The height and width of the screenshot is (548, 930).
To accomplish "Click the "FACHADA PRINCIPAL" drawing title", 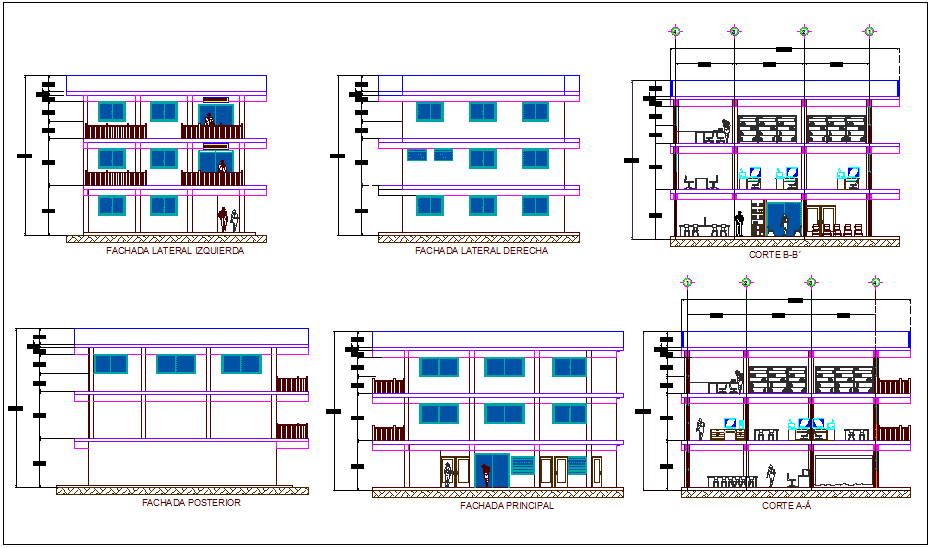I will (x=507, y=506).
